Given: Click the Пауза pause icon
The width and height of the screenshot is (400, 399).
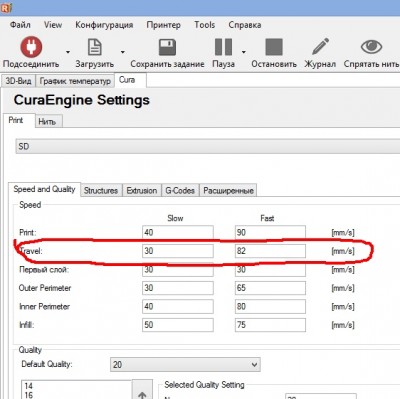Looking at the screenshot, I should (x=223, y=47).
